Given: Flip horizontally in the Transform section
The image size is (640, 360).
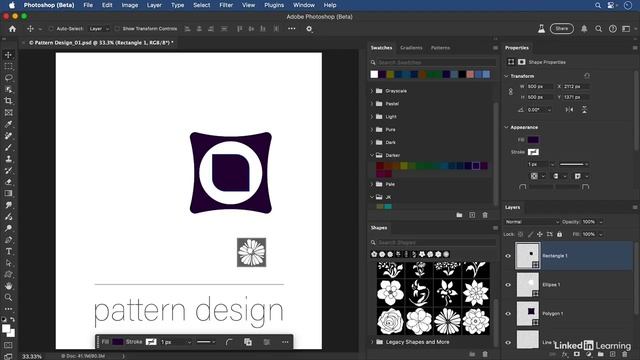Looking at the screenshot, I should click(x=569, y=109).
